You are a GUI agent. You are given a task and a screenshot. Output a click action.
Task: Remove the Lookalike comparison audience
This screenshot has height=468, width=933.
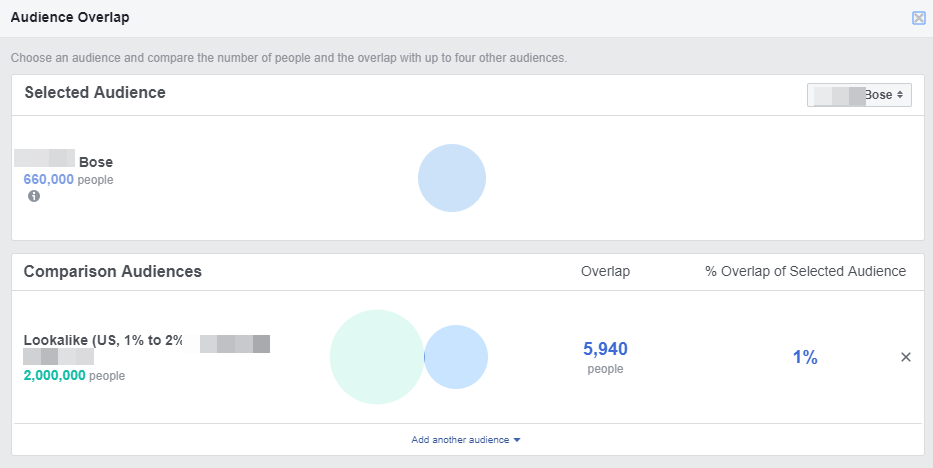(906, 357)
